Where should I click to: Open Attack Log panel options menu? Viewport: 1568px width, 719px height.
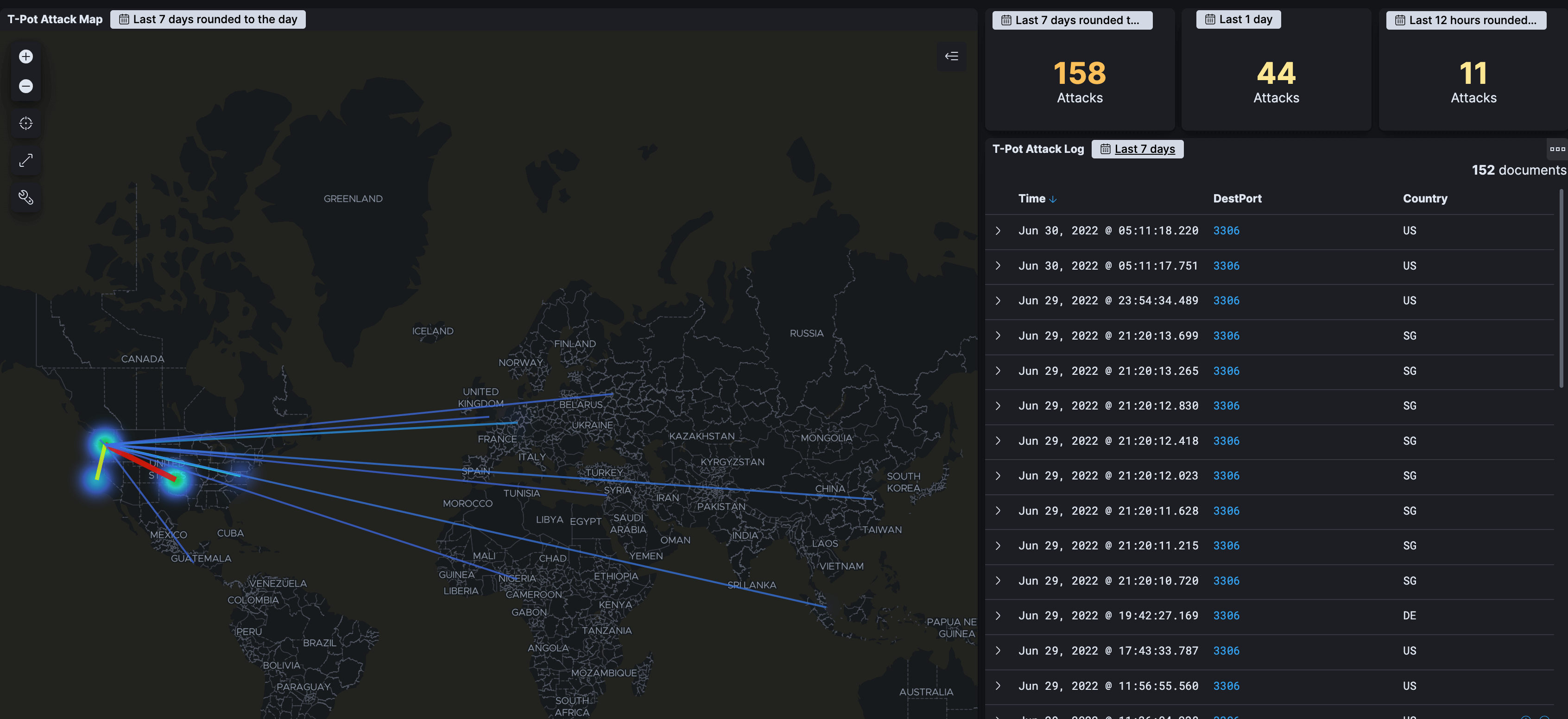pyautogui.click(x=1557, y=149)
